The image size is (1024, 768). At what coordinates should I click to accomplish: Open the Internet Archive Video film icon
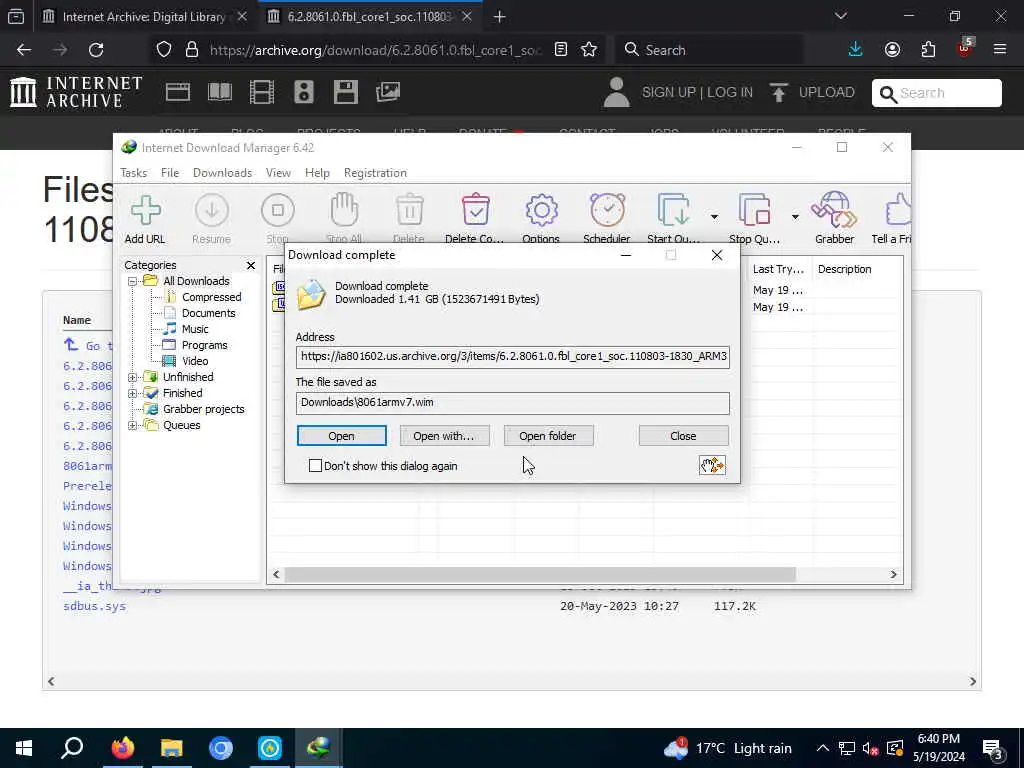click(x=262, y=92)
